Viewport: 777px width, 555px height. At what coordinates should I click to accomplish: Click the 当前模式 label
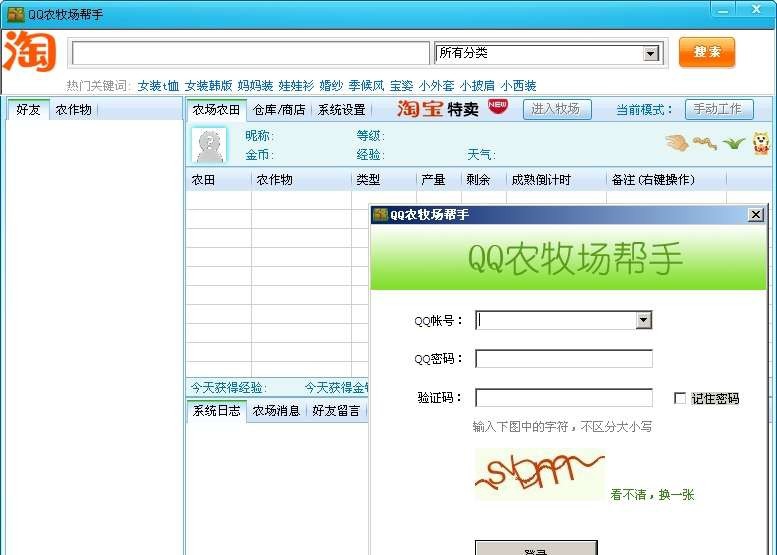pyautogui.click(x=644, y=110)
